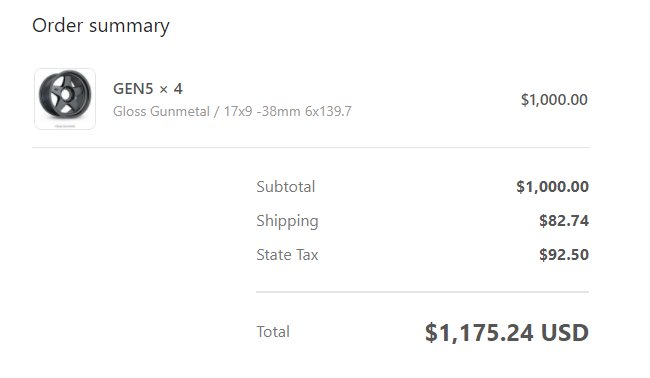
Task: Click the Total label
Action: tap(273, 332)
